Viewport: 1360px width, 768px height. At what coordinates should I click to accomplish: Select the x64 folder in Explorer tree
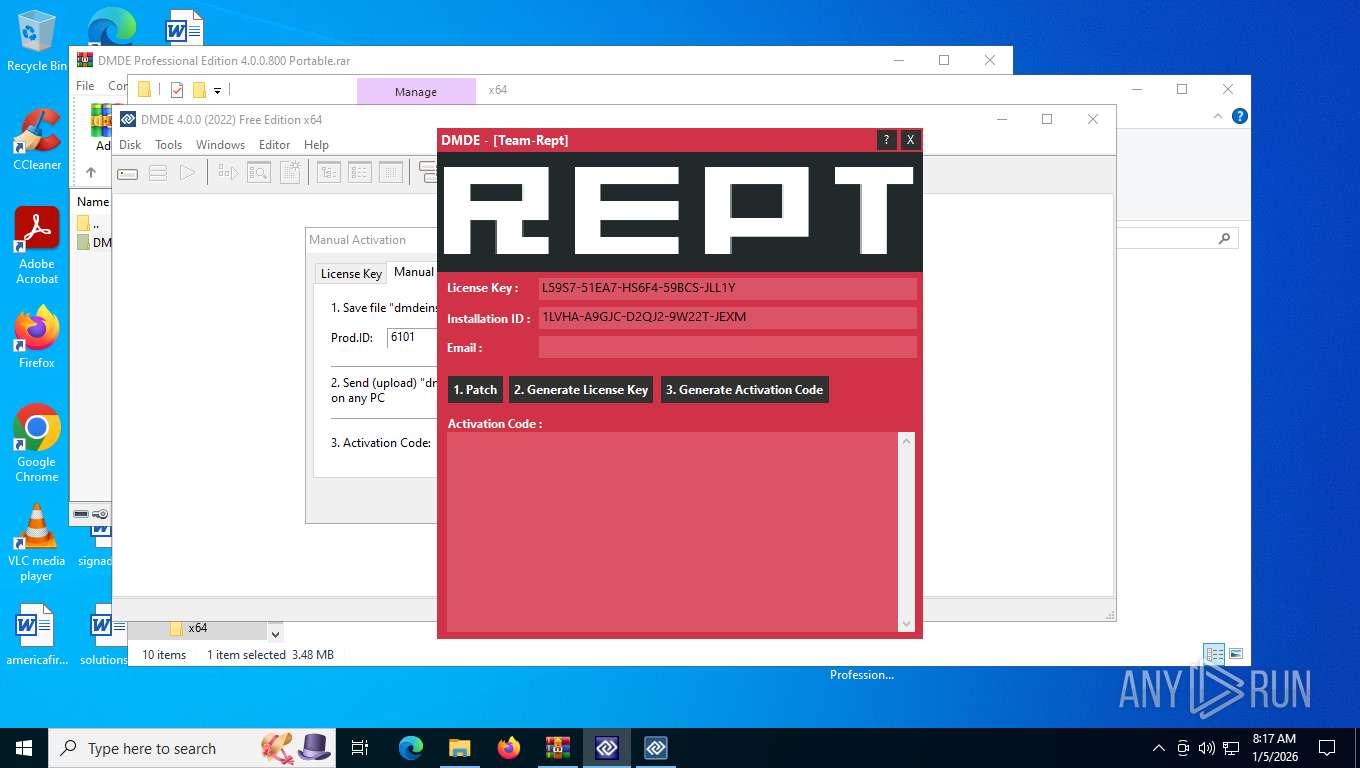tap(198, 628)
